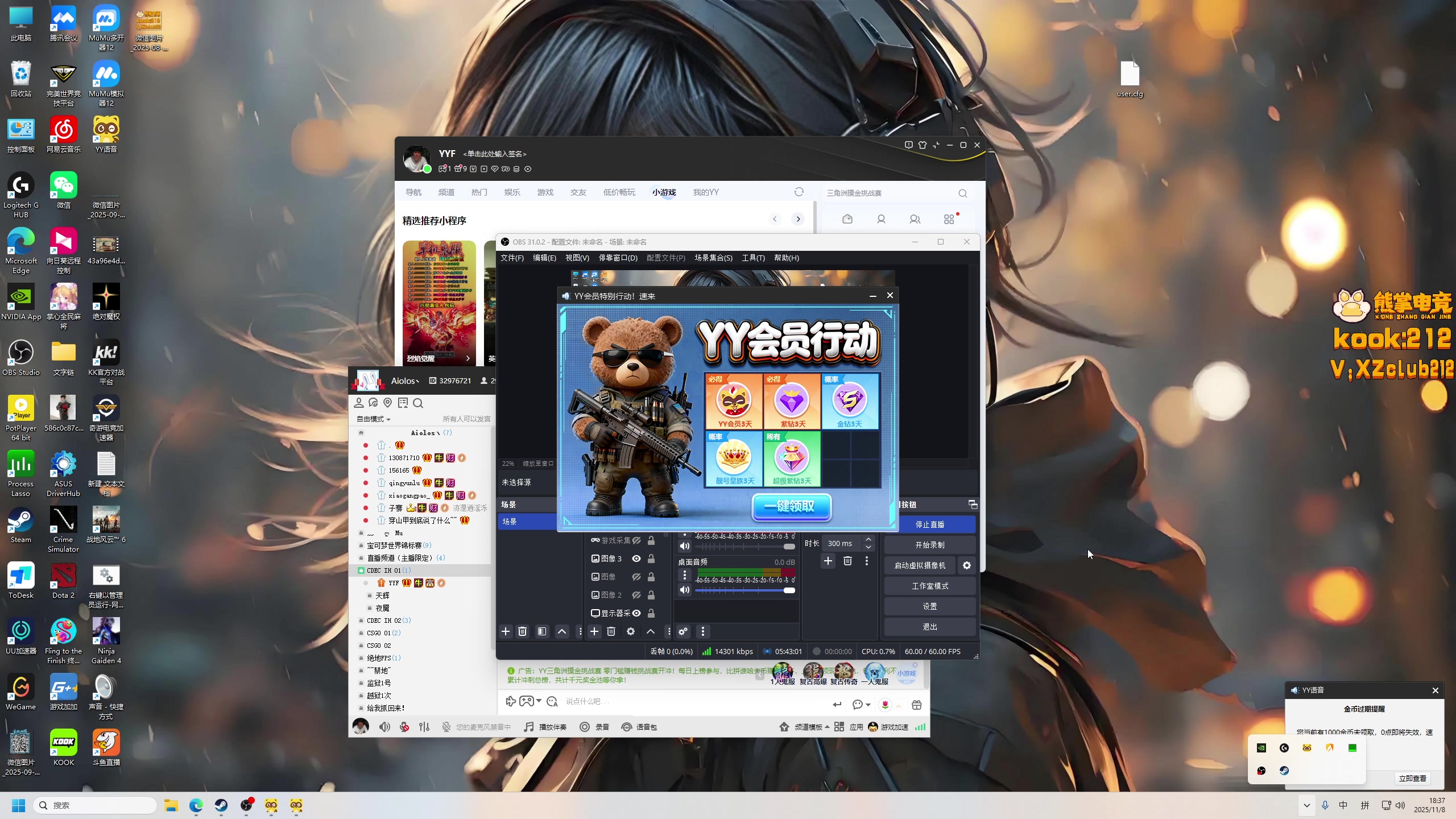Click the refresh icon in YY navigation bar
The height and width of the screenshot is (819, 1456).
pos(799,192)
